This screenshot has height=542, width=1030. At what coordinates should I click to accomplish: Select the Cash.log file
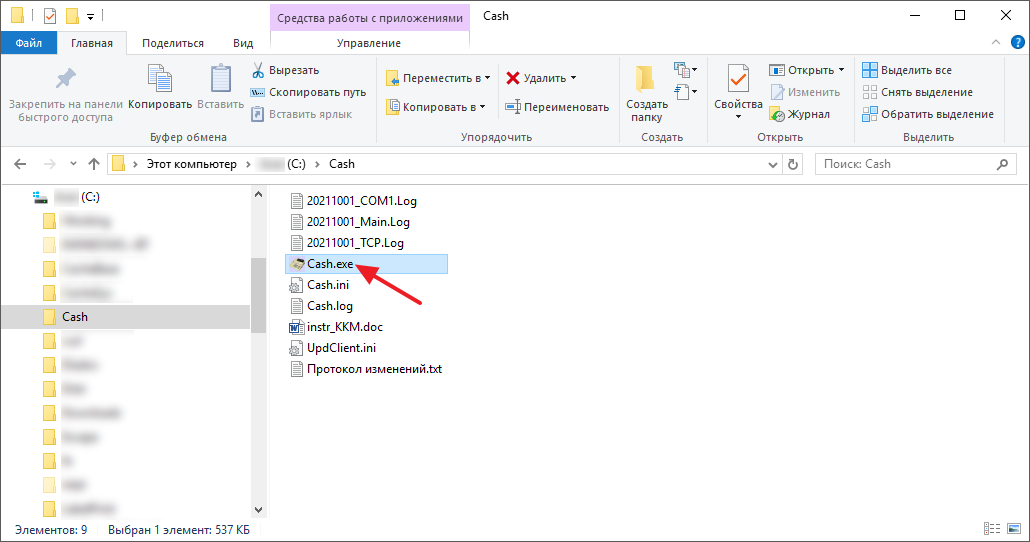322,306
